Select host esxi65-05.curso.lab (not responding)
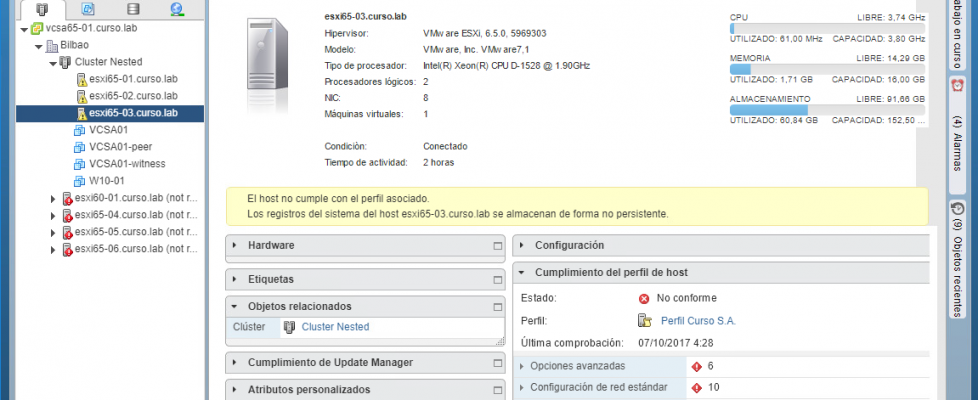This screenshot has height=400, width=978. (136, 232)
